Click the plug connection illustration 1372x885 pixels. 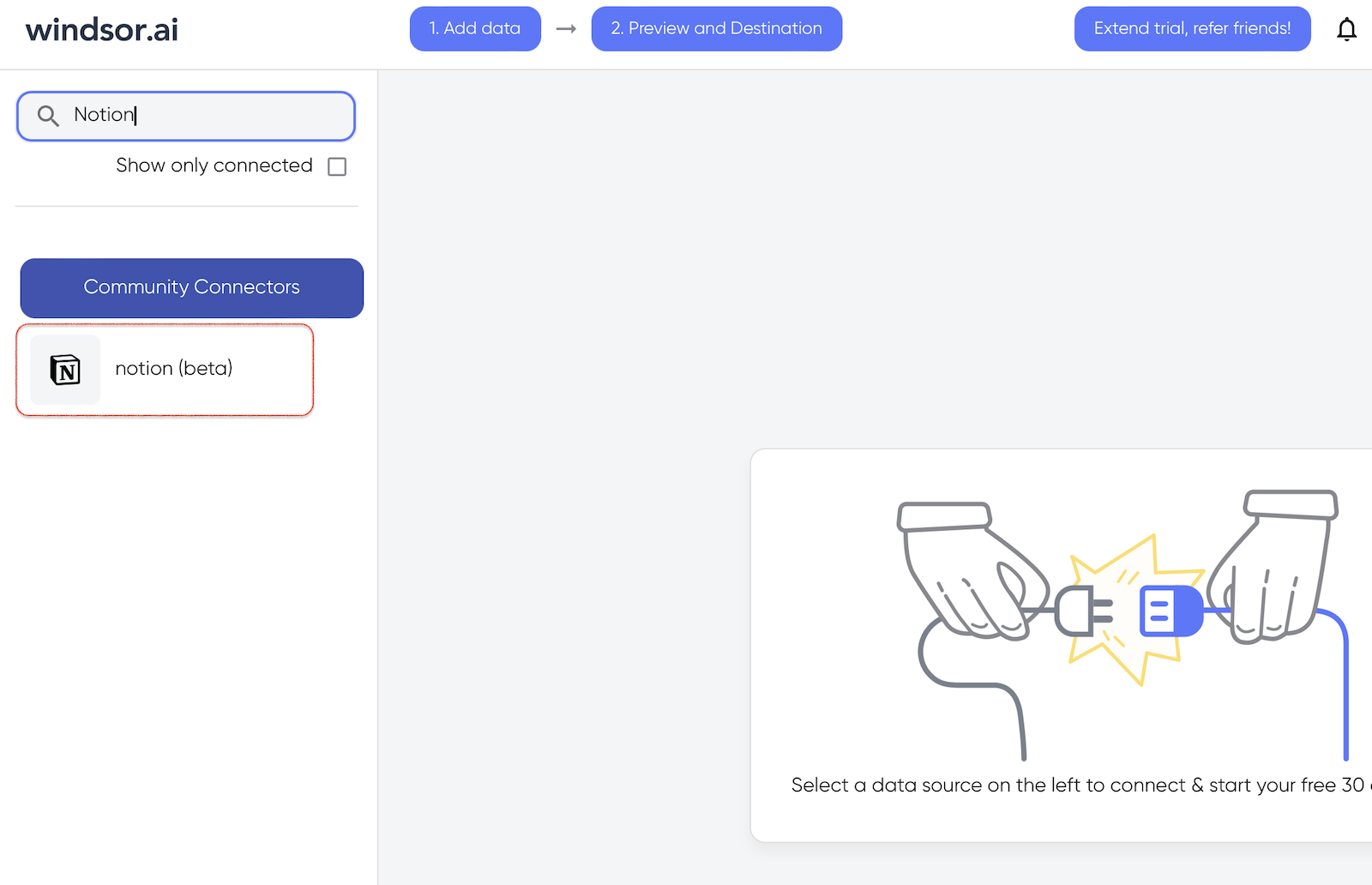(x=1123, y=624)
